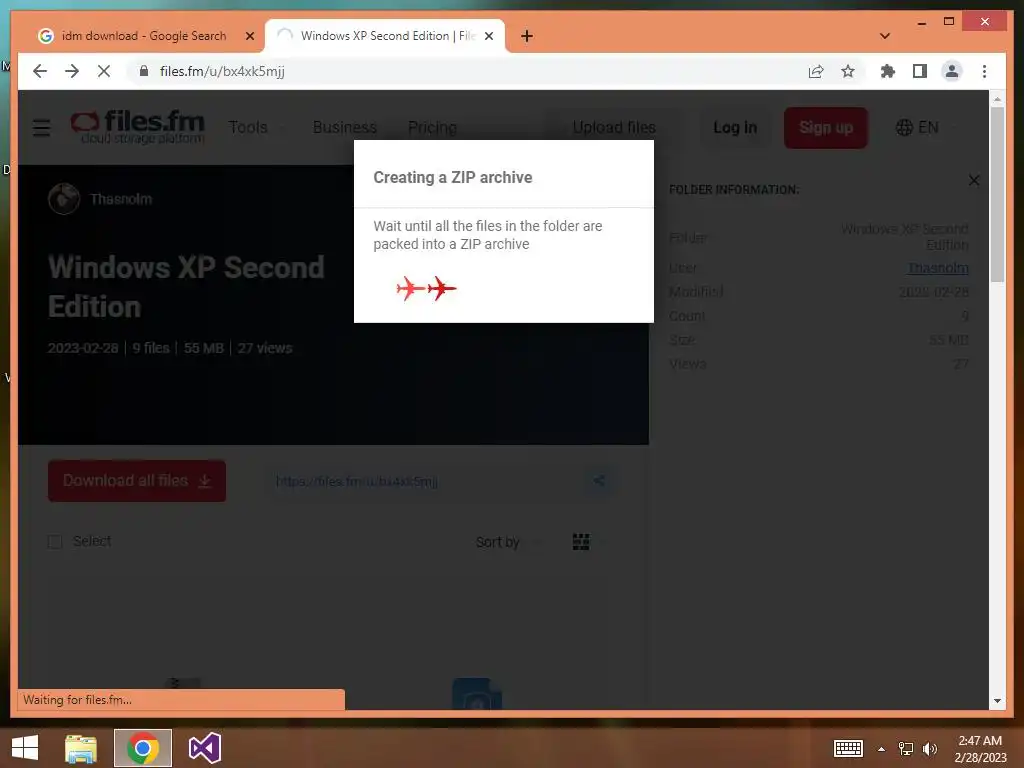Screen dimensions: 1024x768
Task: Click Download all files button
Action: point(137,481)
